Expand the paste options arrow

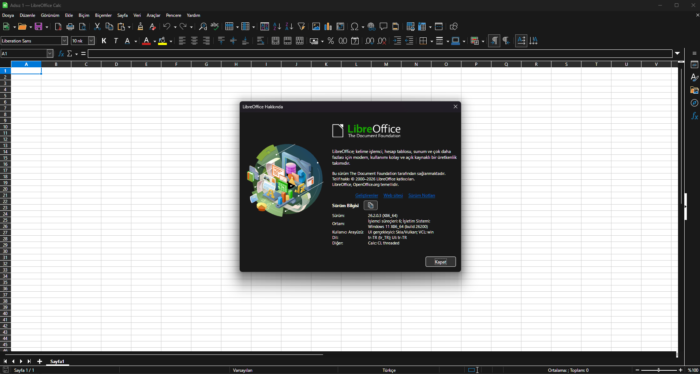click(129, 27)
